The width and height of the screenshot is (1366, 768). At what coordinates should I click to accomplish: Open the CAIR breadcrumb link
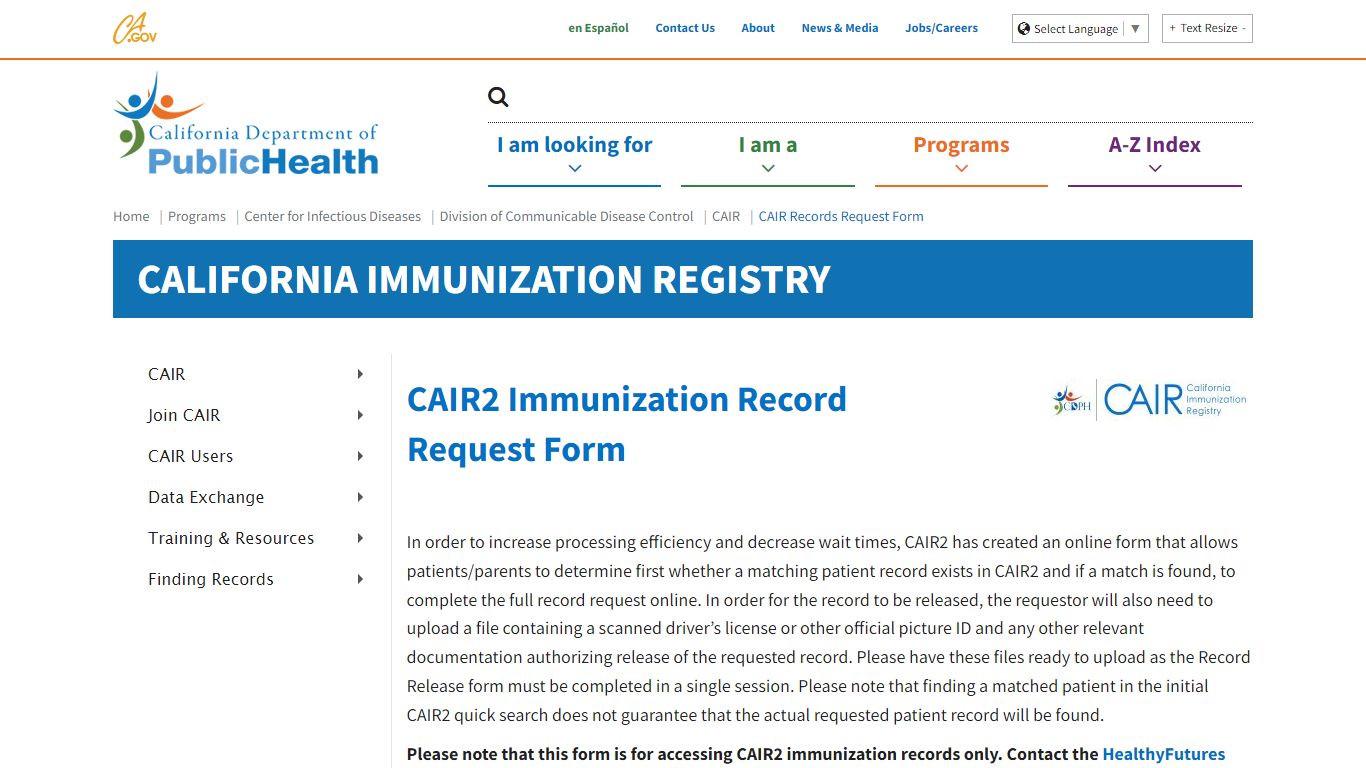[726, 216]
